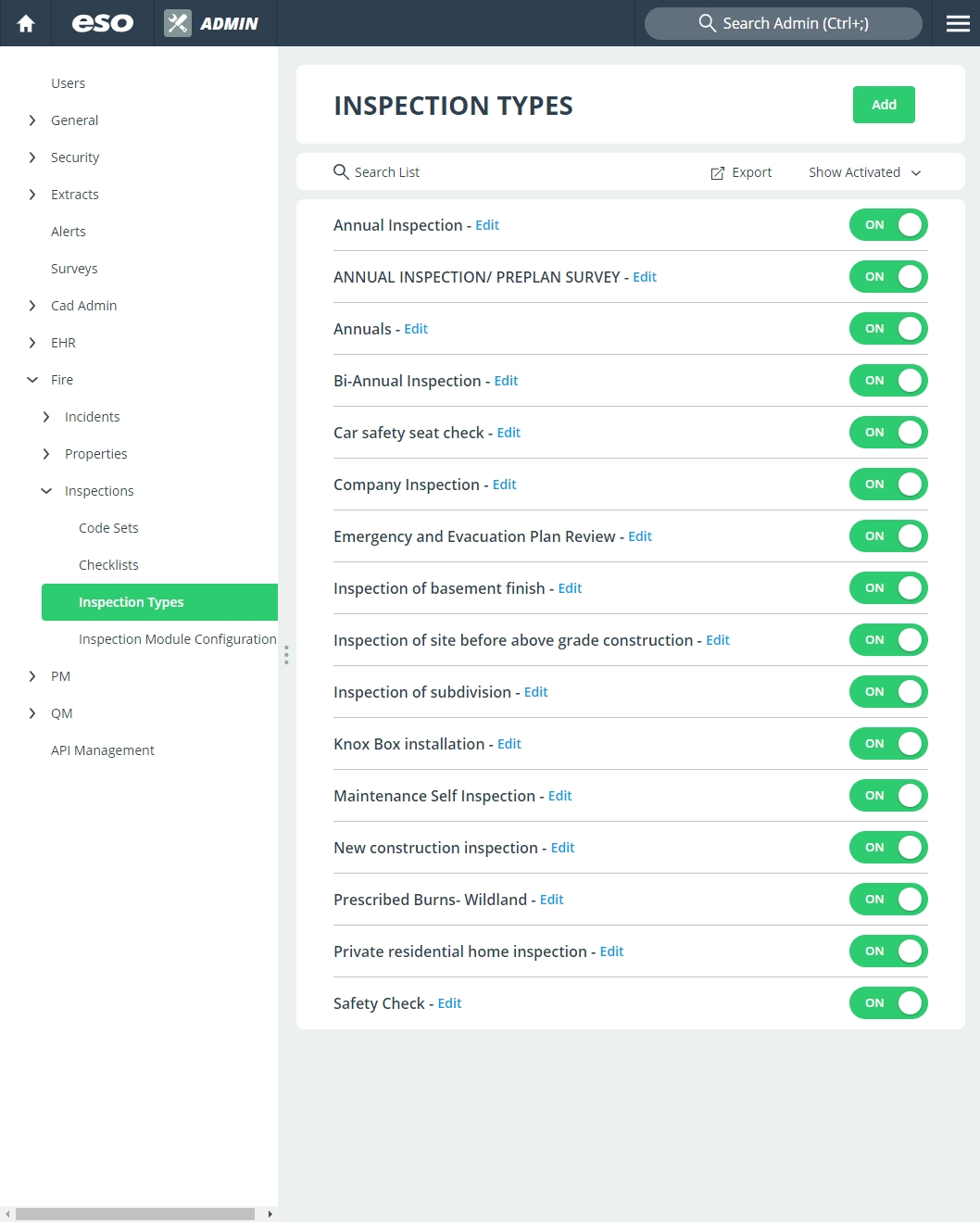Open the hamburger menu at top right
The height and width of the screenshot is (1222, 980).
tap(957, 23)
